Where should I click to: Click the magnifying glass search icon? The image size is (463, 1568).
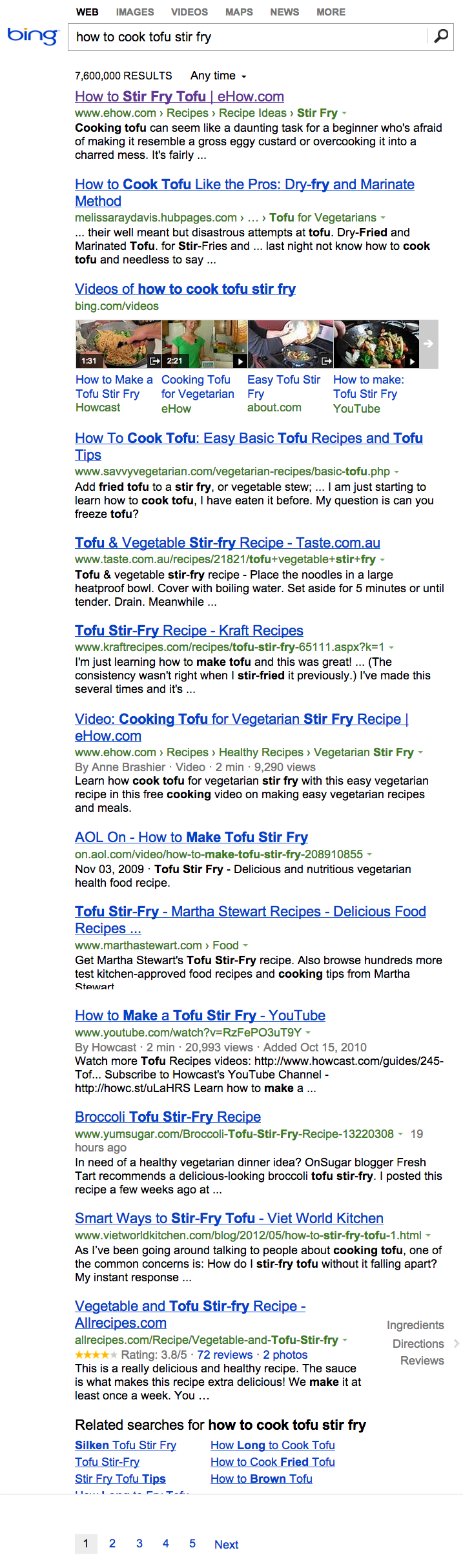tap(441, 36)
